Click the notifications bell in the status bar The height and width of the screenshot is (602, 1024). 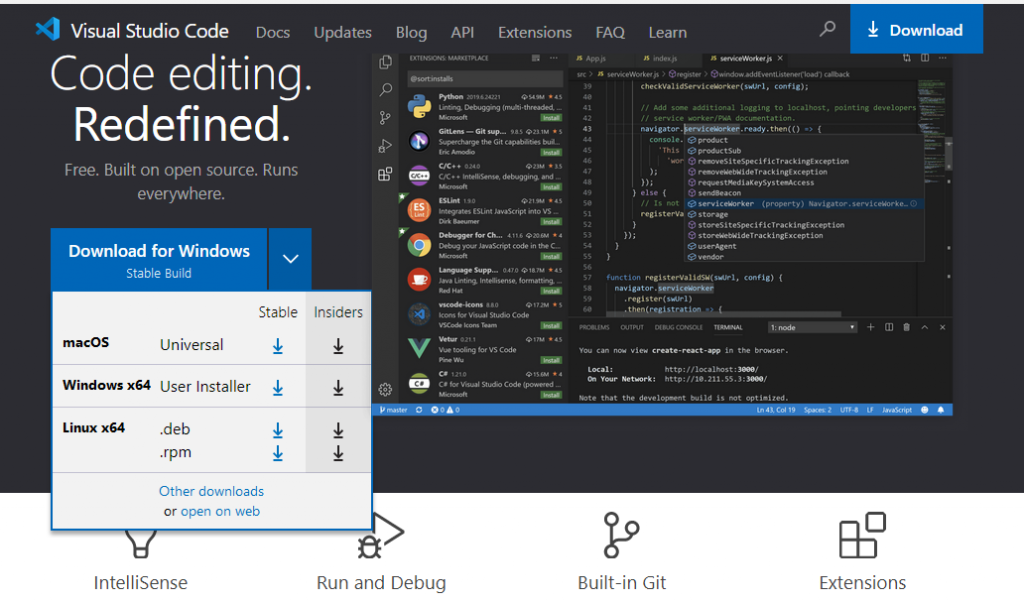click(941, 410)
